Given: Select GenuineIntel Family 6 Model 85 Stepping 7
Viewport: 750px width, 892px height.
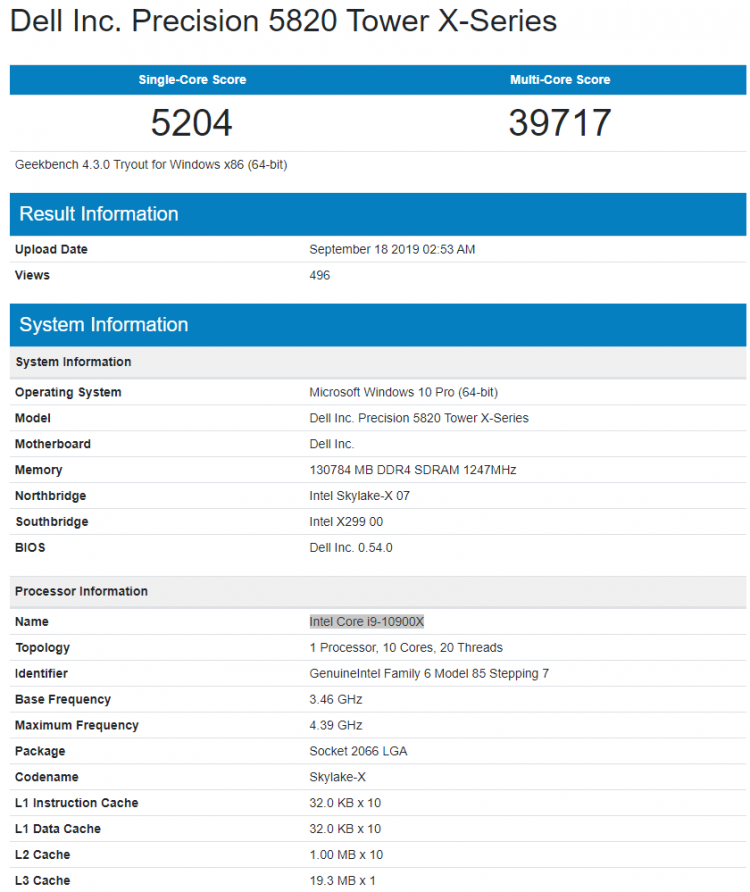Looking at the screenshot, I should pyautogui.click(x=428, y=673).
